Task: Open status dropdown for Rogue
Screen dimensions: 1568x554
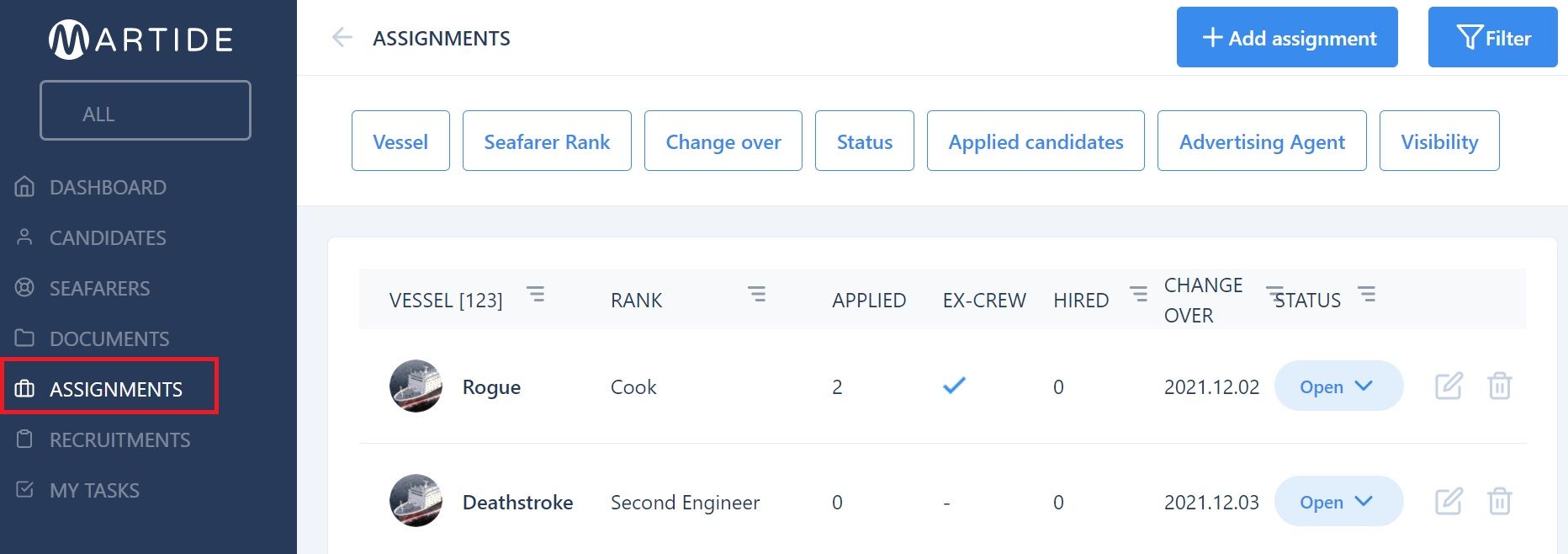Action: click(x=1338, y=386)
